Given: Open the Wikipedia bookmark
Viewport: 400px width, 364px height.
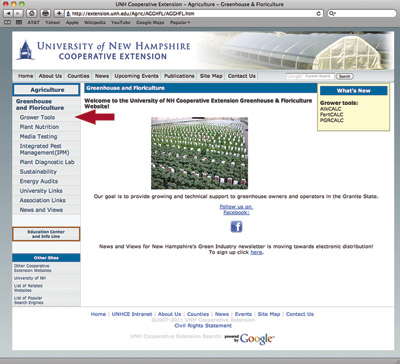Looking at the screenshot, I should point(95,22).
